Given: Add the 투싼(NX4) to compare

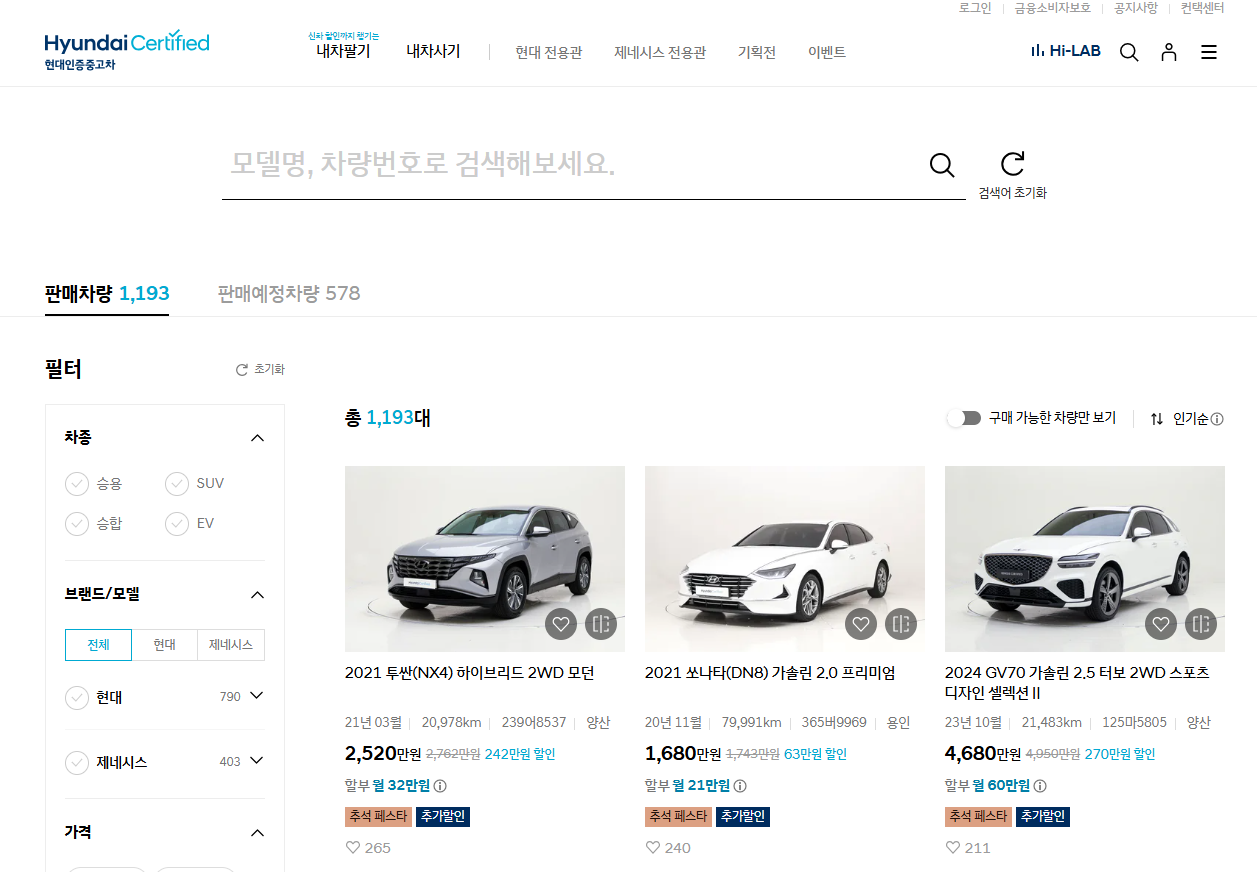Looking at the screenshot, I should click(x=601, y=624).
